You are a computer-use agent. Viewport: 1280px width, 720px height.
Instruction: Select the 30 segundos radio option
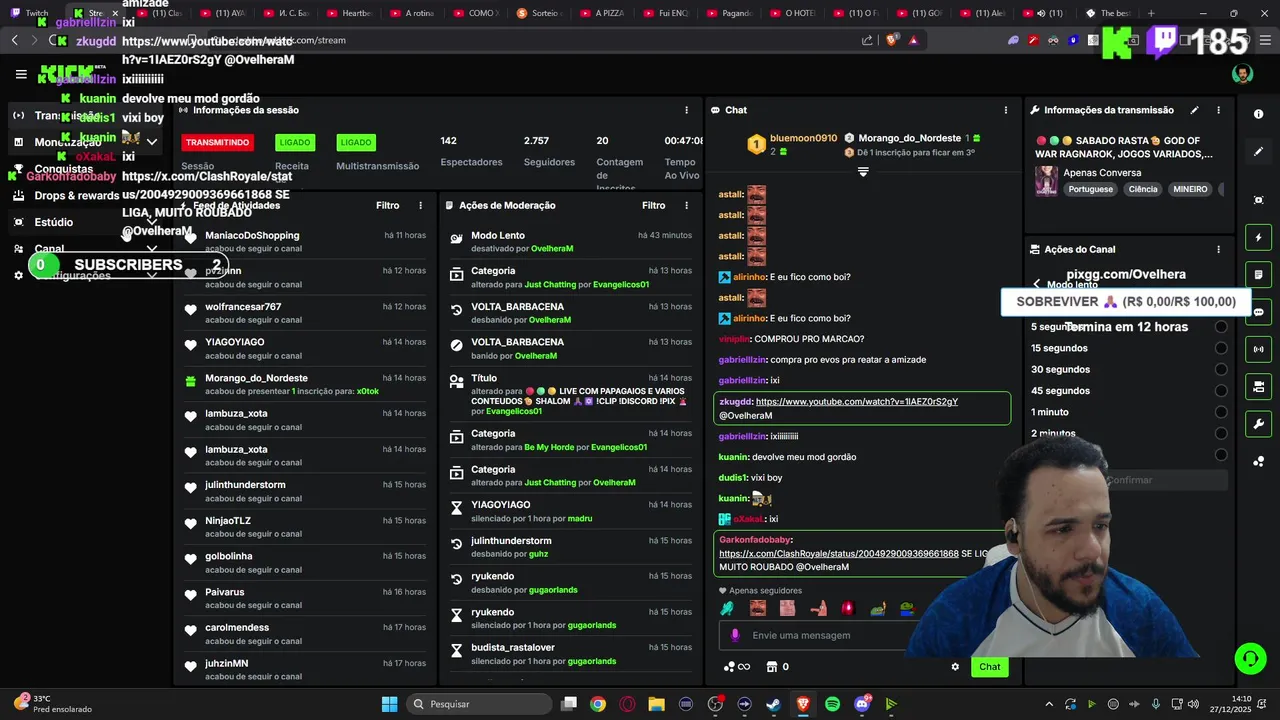1221,369
